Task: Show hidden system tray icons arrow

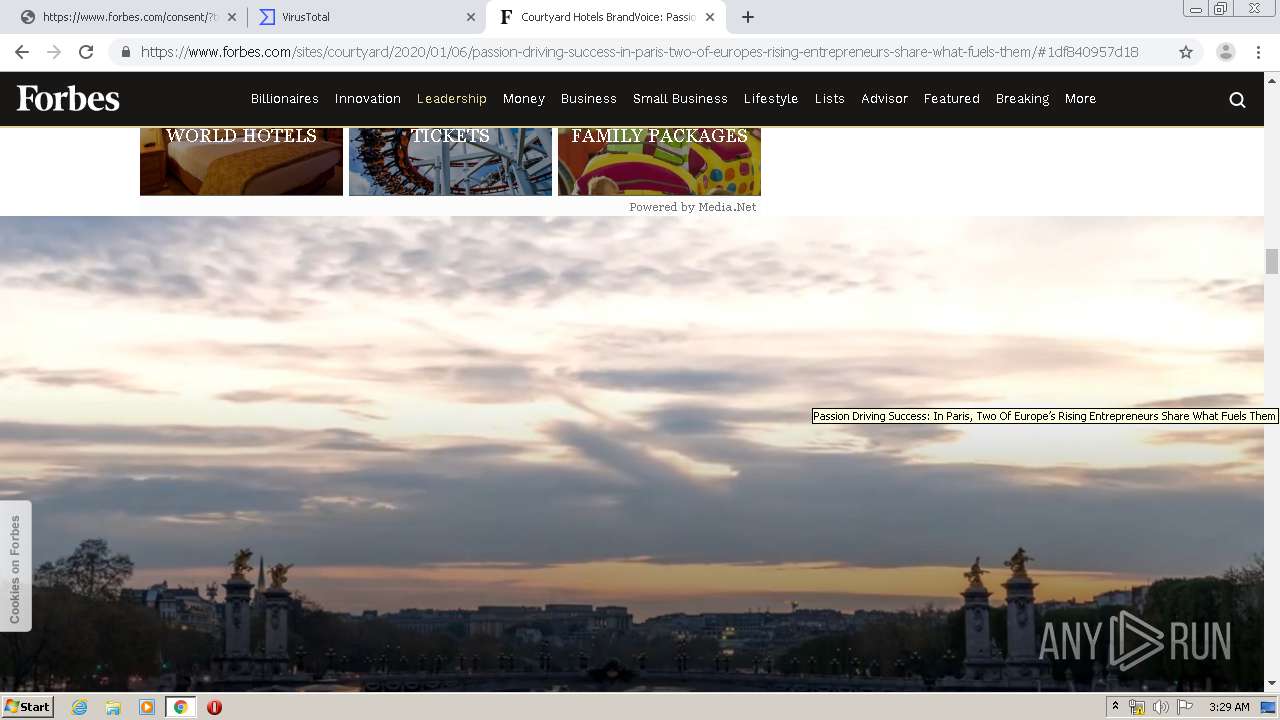Action: coord(1115,707)
